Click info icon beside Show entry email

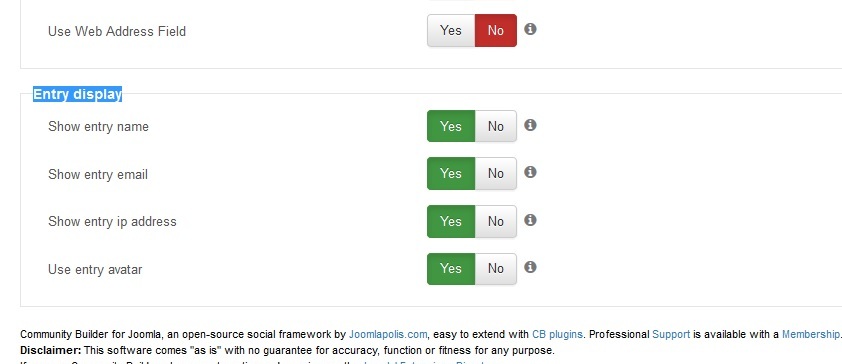click(530, 172)
